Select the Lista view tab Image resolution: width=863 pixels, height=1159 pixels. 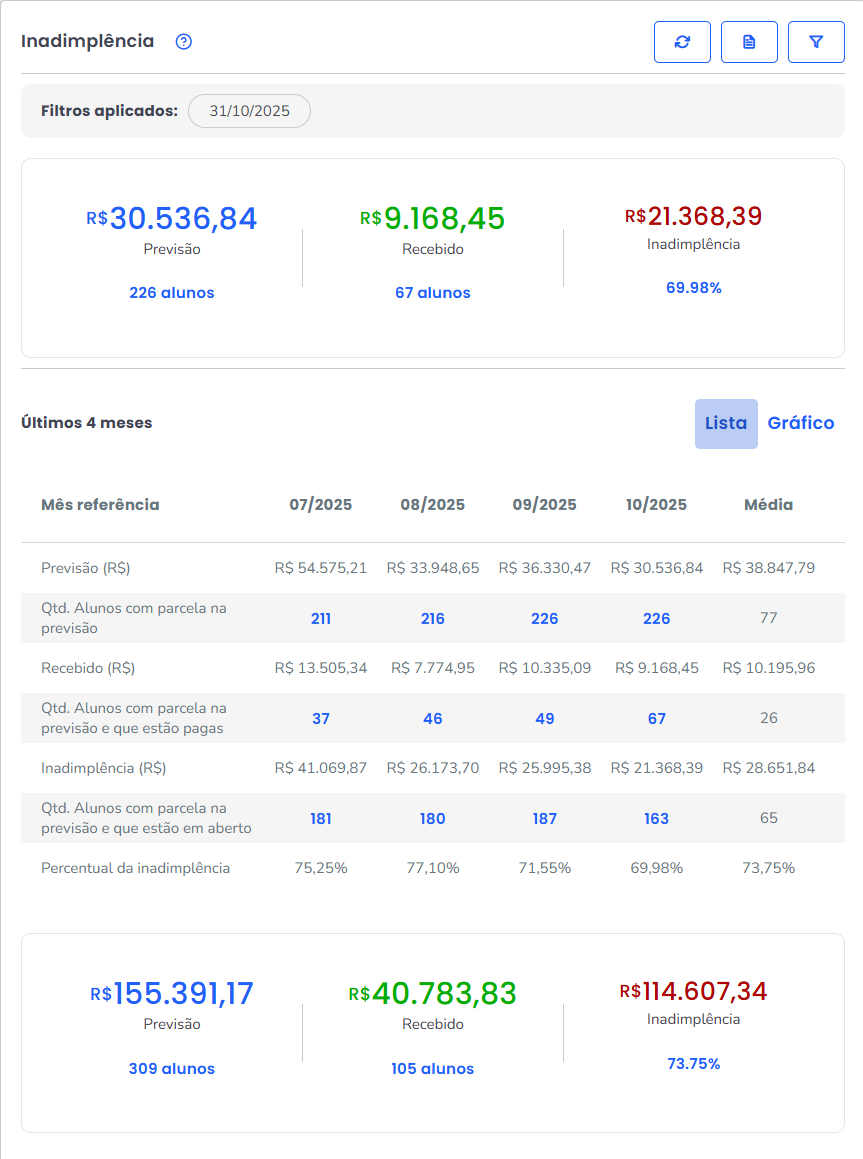(x=726, y=423)
